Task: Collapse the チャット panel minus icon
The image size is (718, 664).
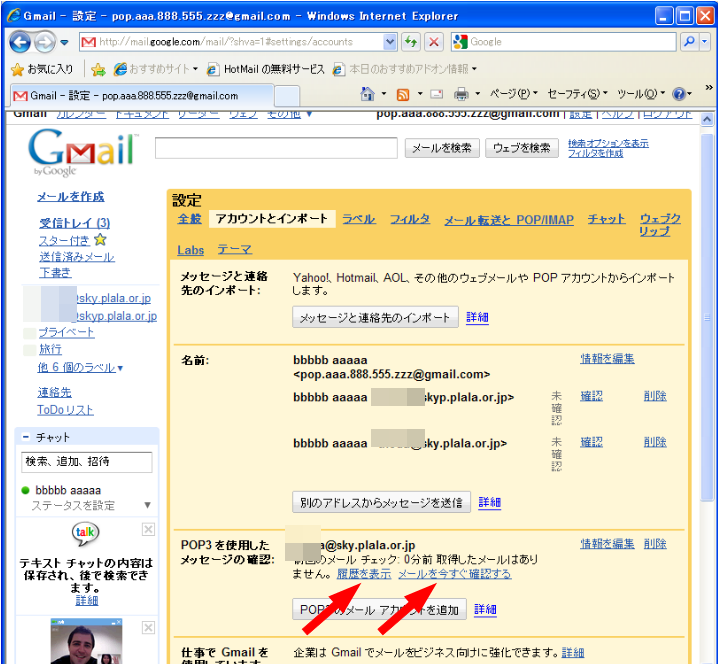Action: pyautogui.click(x=26, y=437)
